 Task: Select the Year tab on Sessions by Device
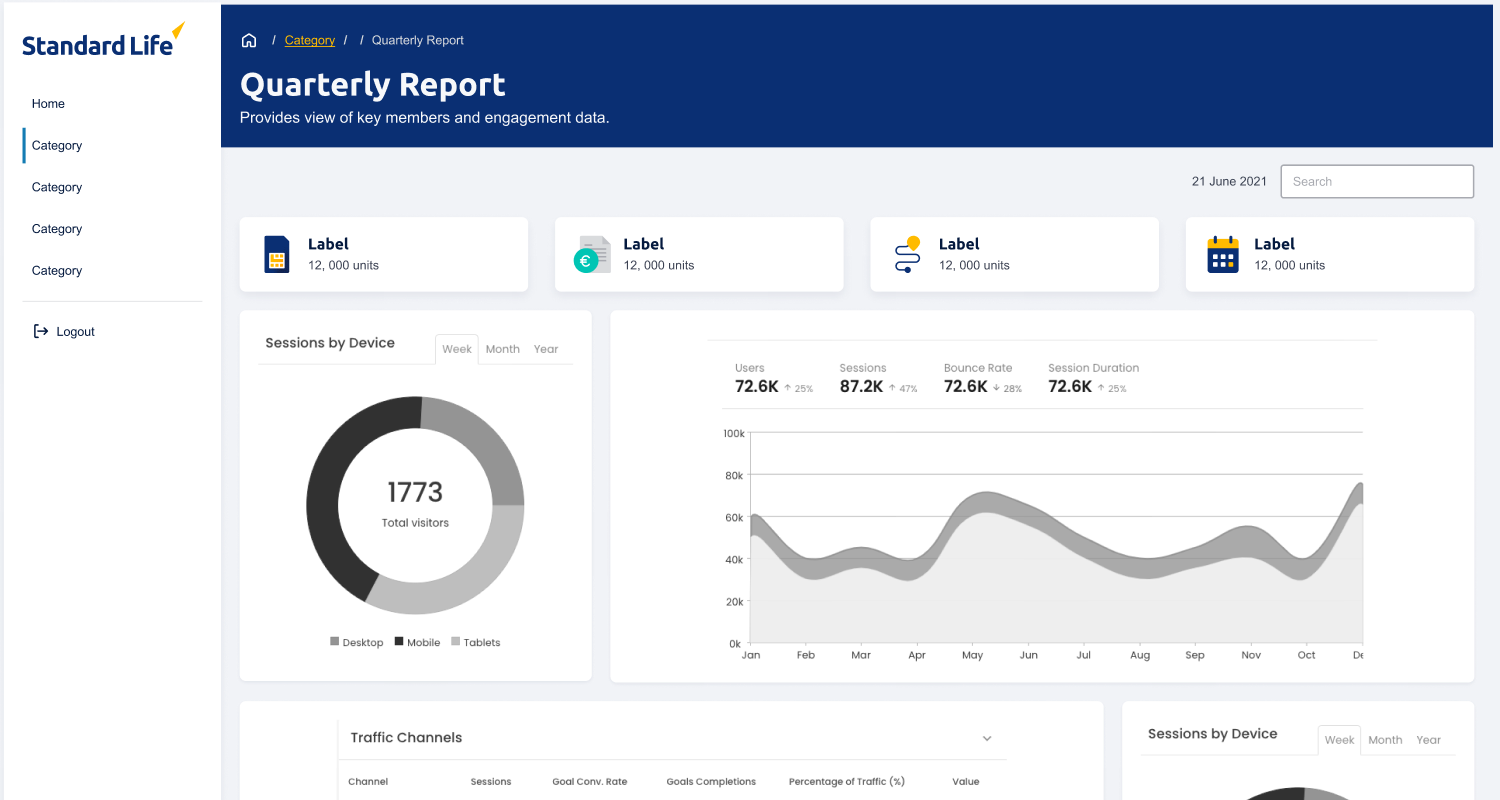coord(546,349)
